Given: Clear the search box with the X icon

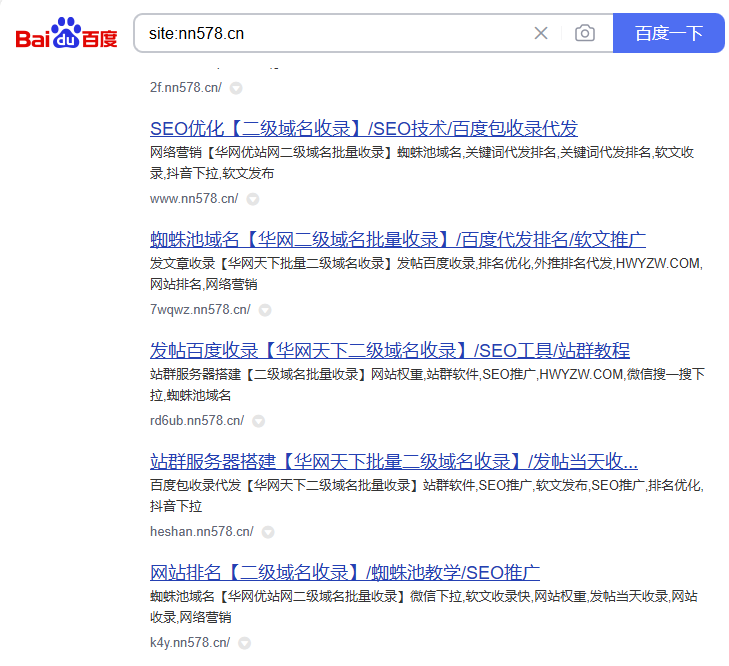Looking at the screenshot, I should click(541, 33).
